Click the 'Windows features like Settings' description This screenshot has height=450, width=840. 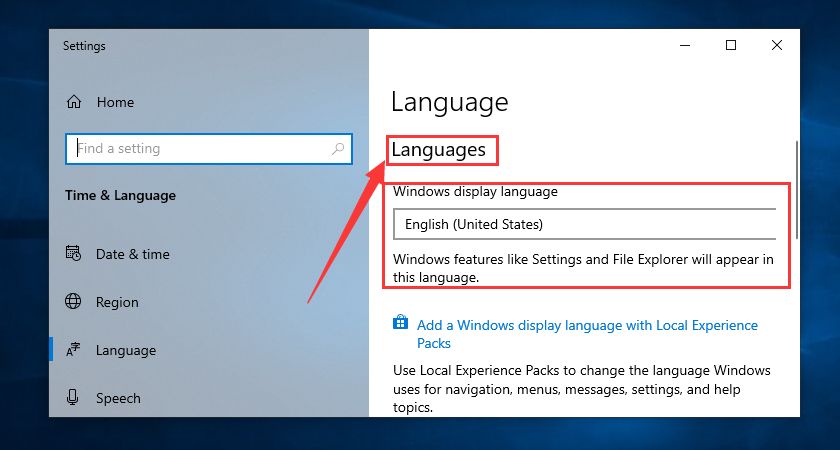(583, 268)
